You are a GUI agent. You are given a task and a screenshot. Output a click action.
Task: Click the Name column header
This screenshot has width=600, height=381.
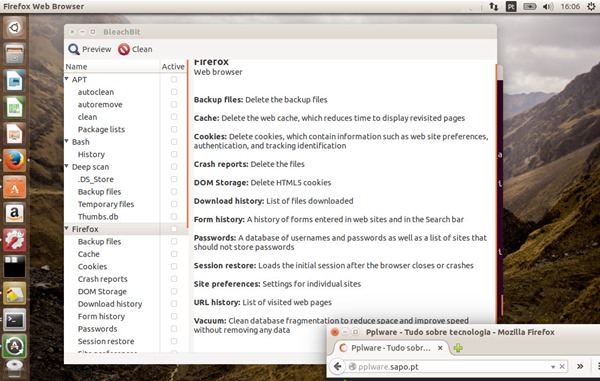(x=112, y=67)
